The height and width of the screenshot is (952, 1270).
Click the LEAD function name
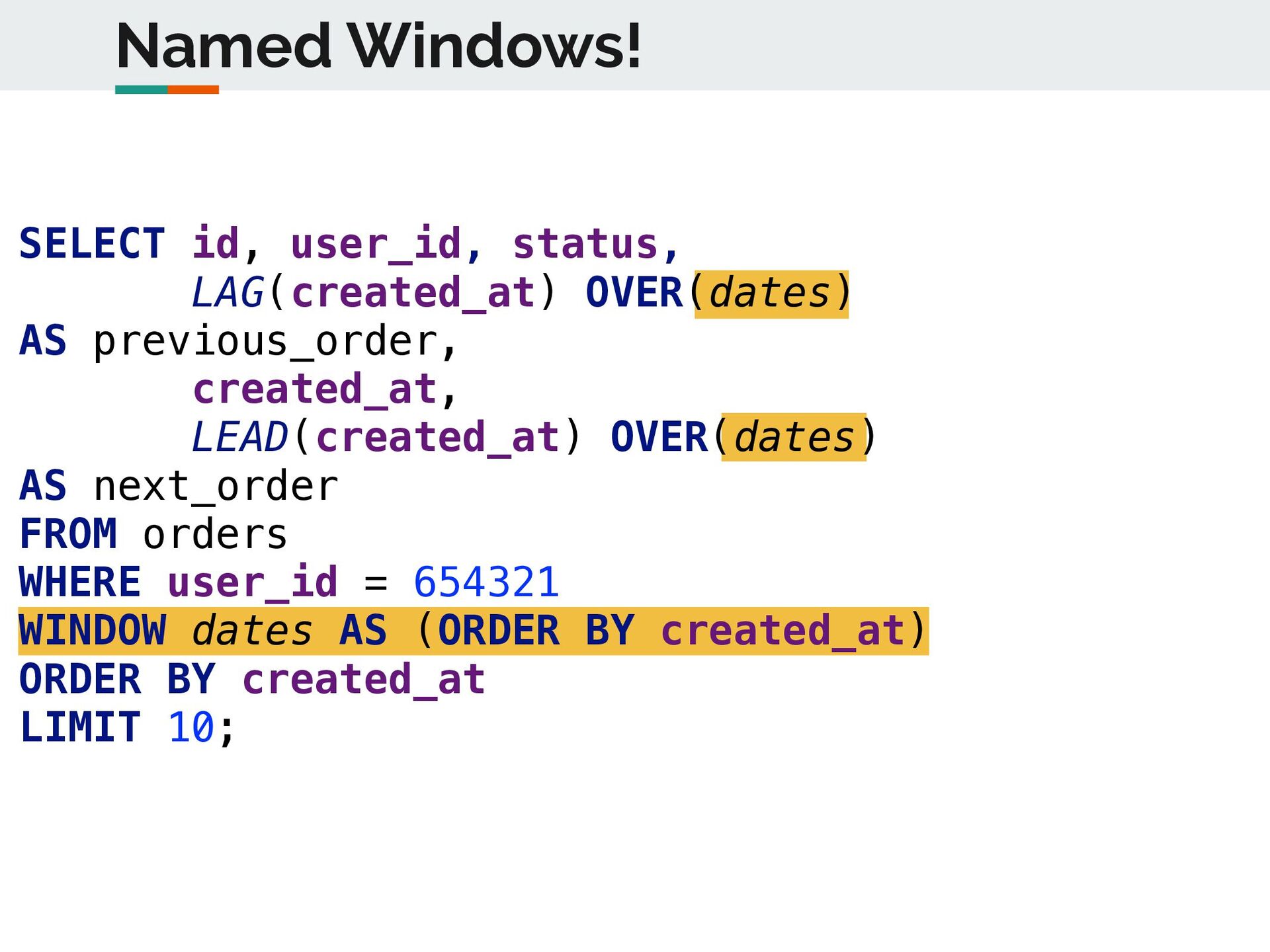click(x=240, y=437)
